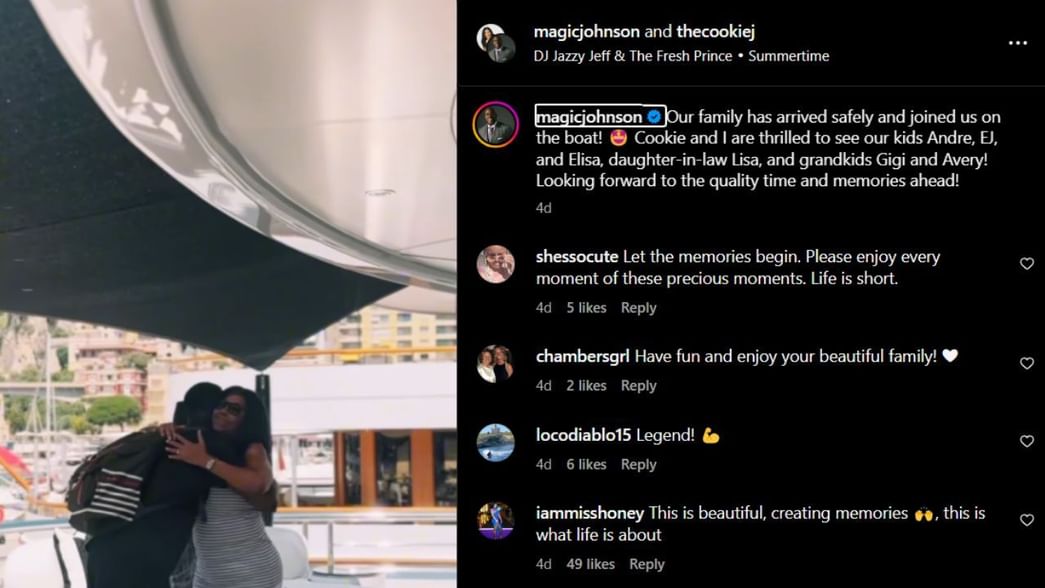Like the chambersgrl comment with heart icon
The height and width of the screenshot is (588, 1045).
[x=1026, y=363]
